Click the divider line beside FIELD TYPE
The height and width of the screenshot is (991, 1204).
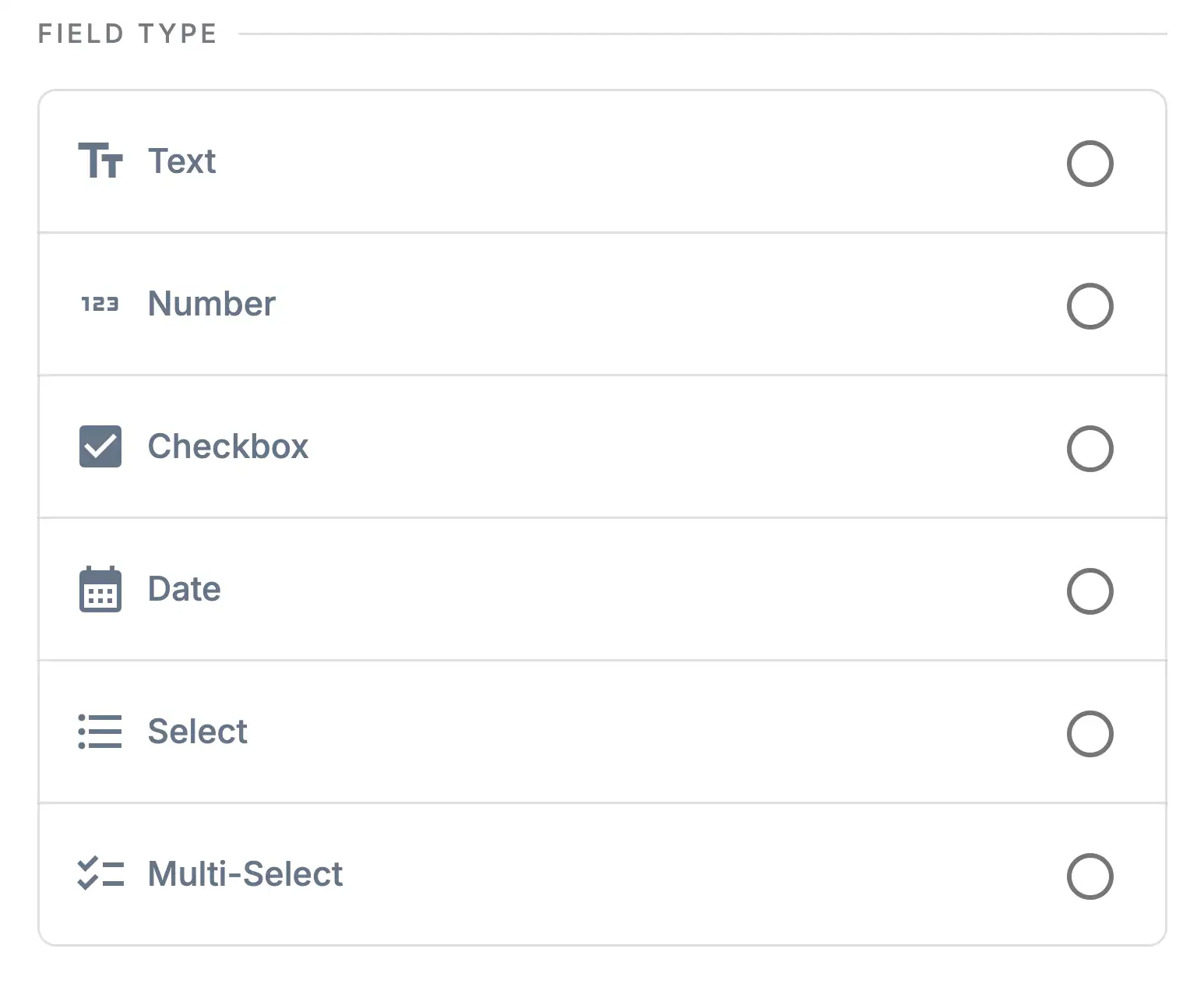pos(702,34)
